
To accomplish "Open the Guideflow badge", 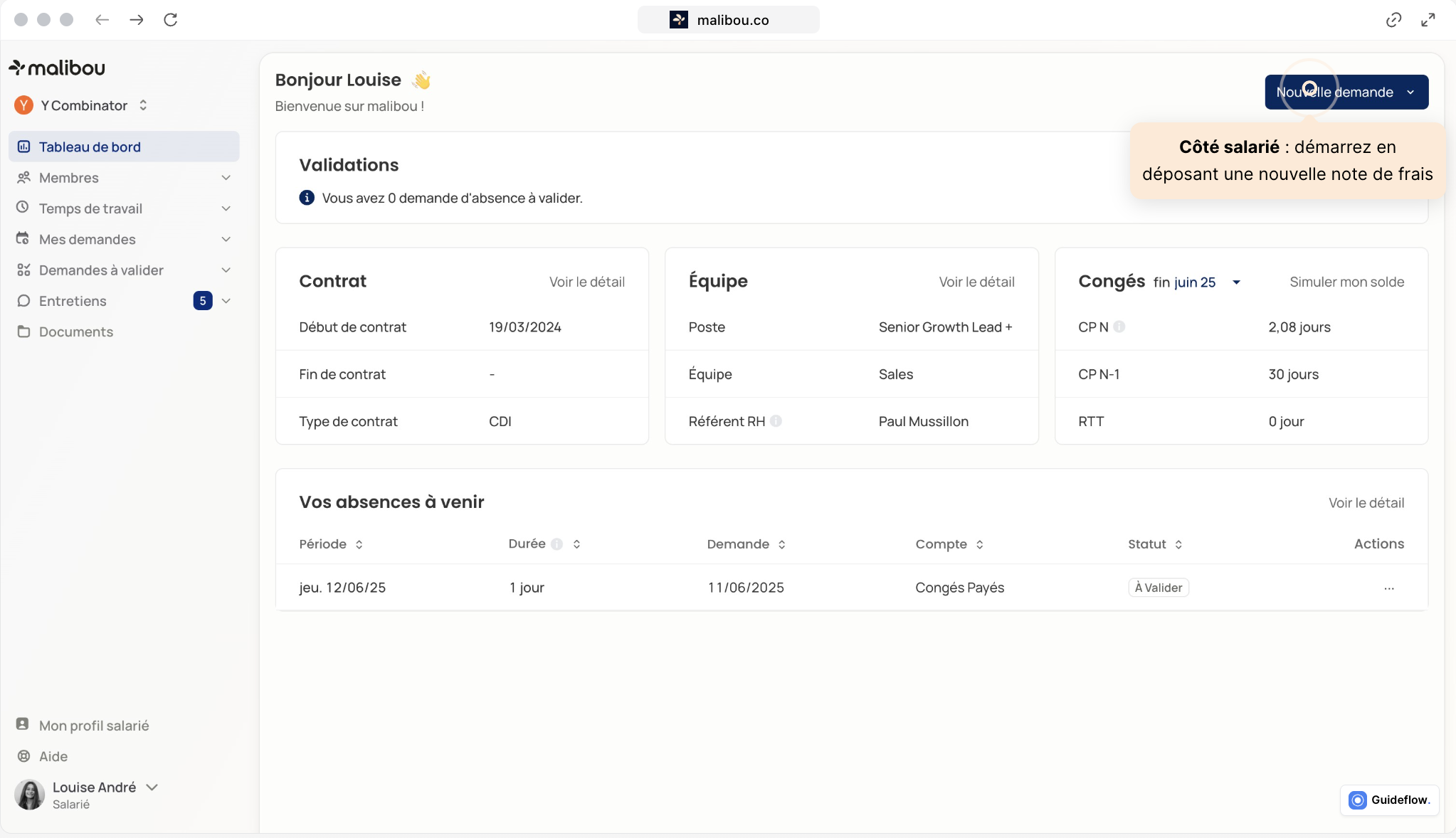I will (1389, 800).
